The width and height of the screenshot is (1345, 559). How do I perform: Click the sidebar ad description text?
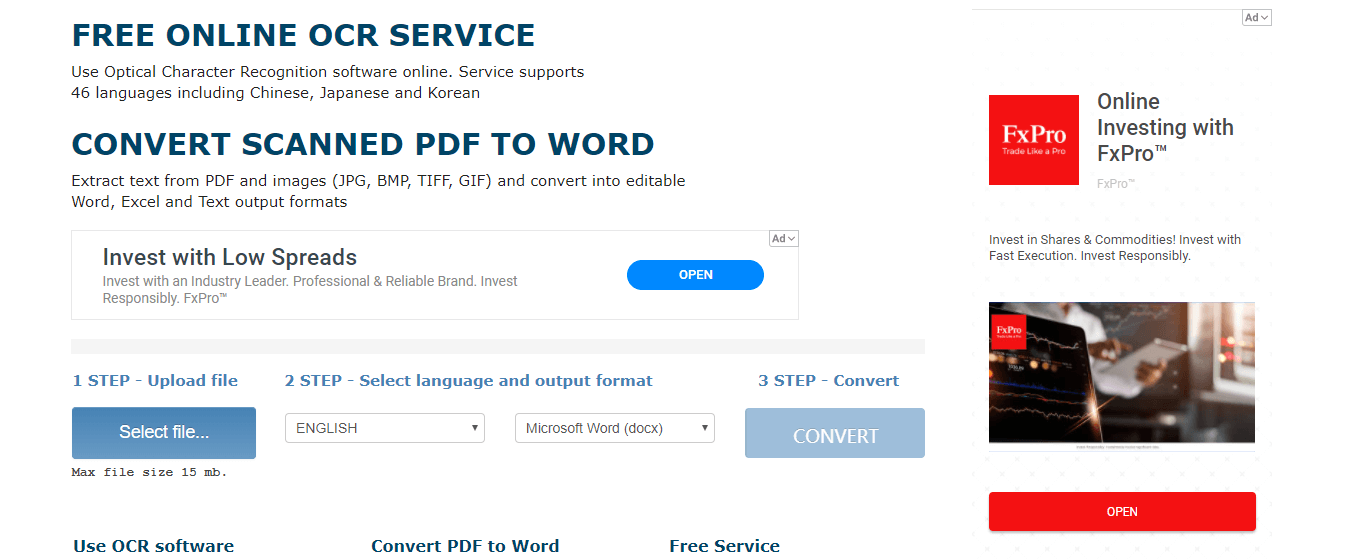[x=1114, y=248]
